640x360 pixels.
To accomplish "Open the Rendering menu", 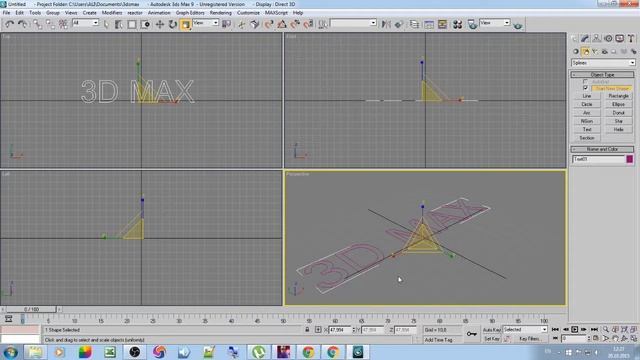I will point(220,13).
